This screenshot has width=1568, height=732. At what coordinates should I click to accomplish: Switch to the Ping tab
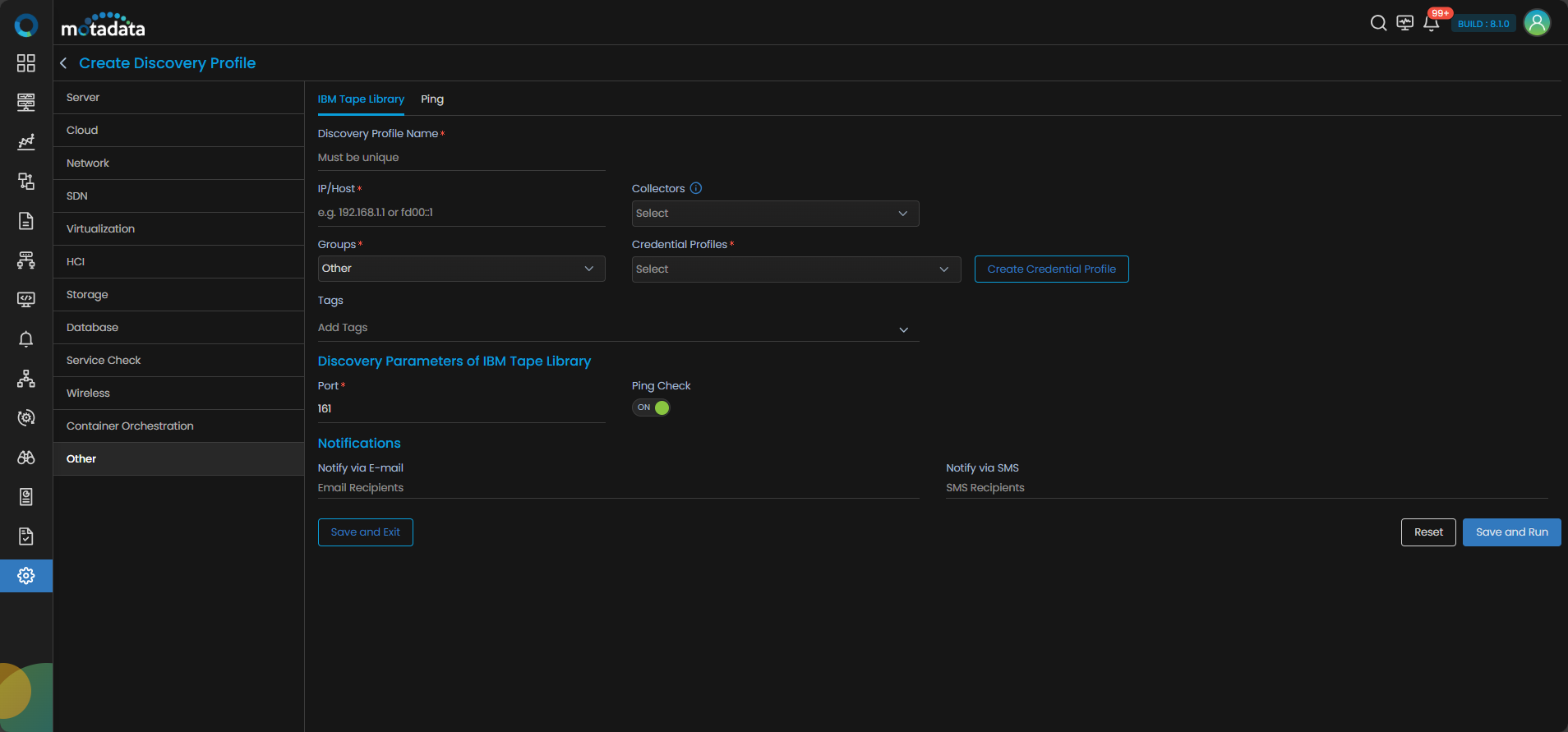(x=432, y=99)
